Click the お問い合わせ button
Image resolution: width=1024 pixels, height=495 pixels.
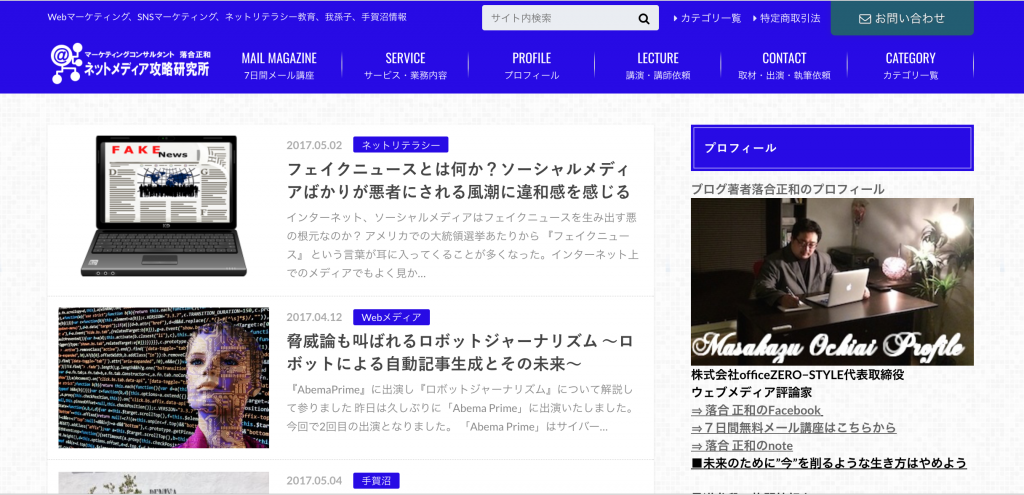(902, 18)
